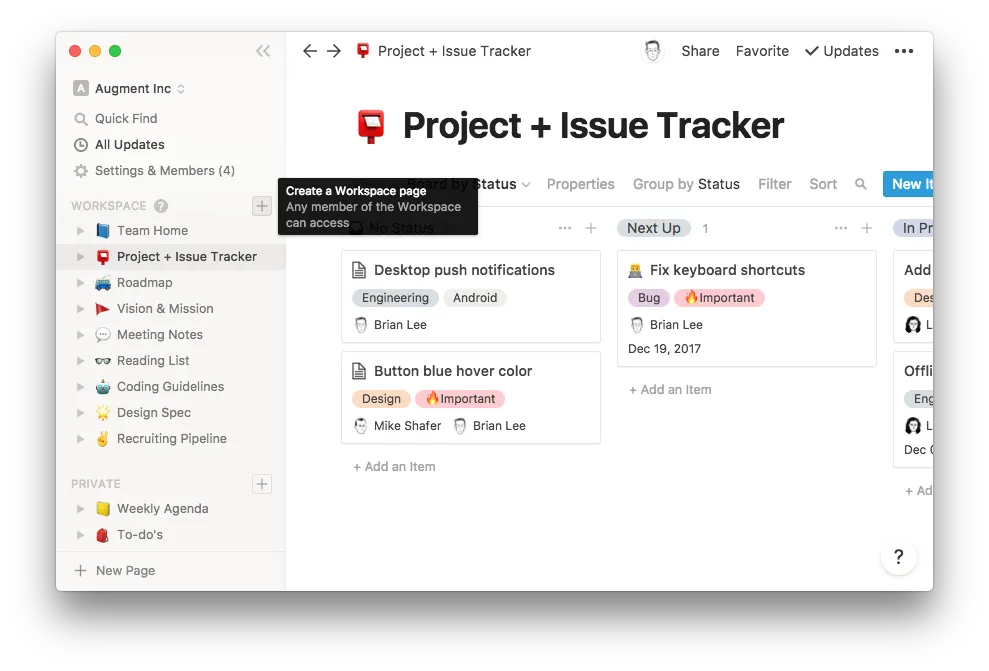The image size is (989, 671).
Task: Open Recruiting Pipeline page in sidebar
Action: 172,438
